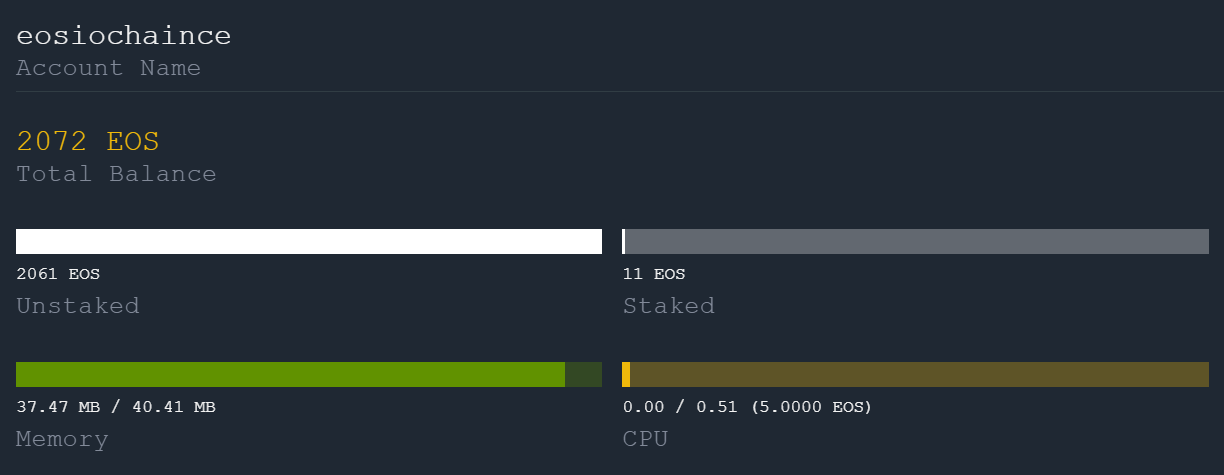Click the 11 EOS staked amount
The height and width of the screenshot is (475, 1224).
[654, 274]
